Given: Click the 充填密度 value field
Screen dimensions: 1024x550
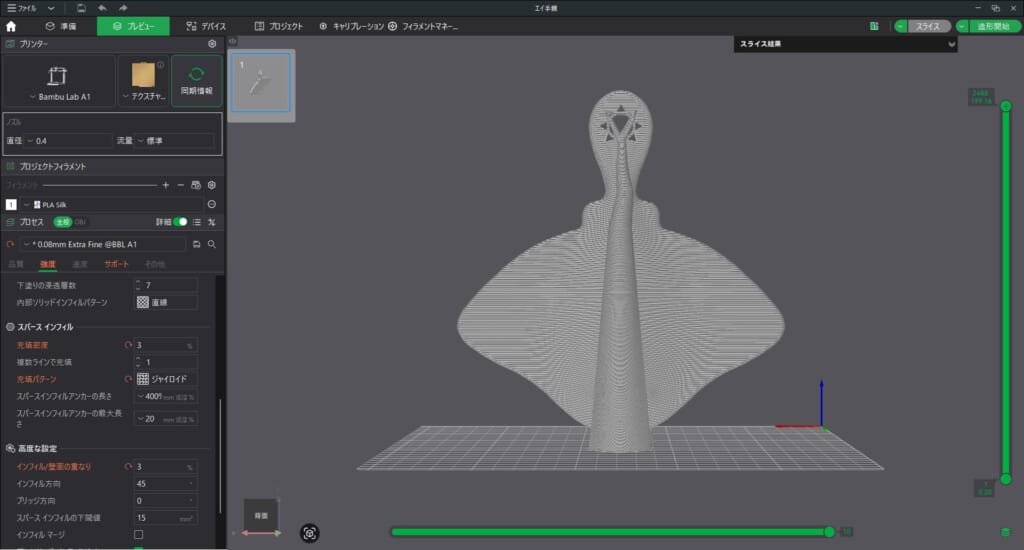Looking at the screenshot, I should (166, 345).
